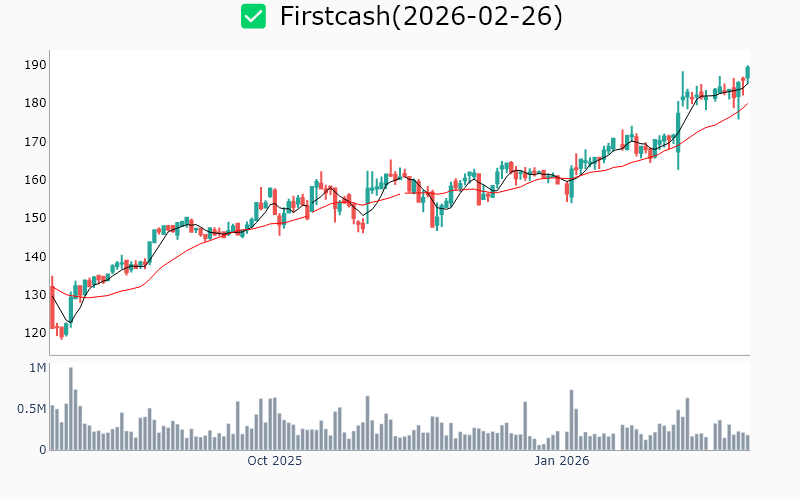
Task: Click the 1M volume axis label
Action: point(38,368)
